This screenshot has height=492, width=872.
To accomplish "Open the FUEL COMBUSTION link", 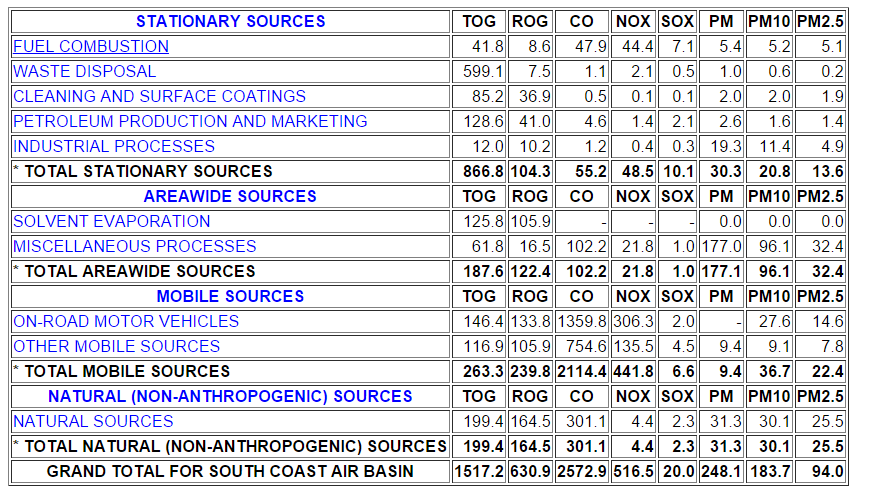I will click(x=91, y=46).
